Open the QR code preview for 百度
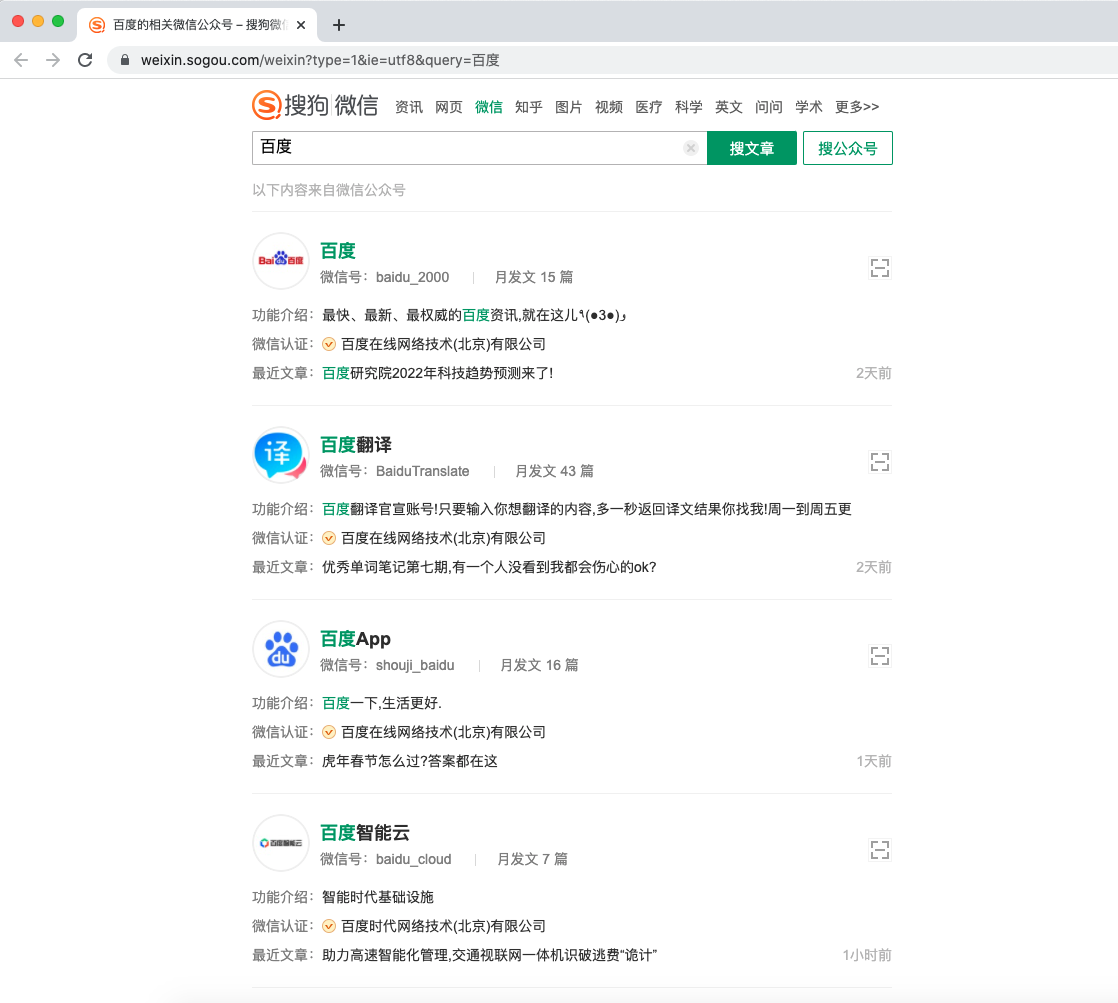The height and width of the screenshot is (1003, 1118). click(879, 268)
